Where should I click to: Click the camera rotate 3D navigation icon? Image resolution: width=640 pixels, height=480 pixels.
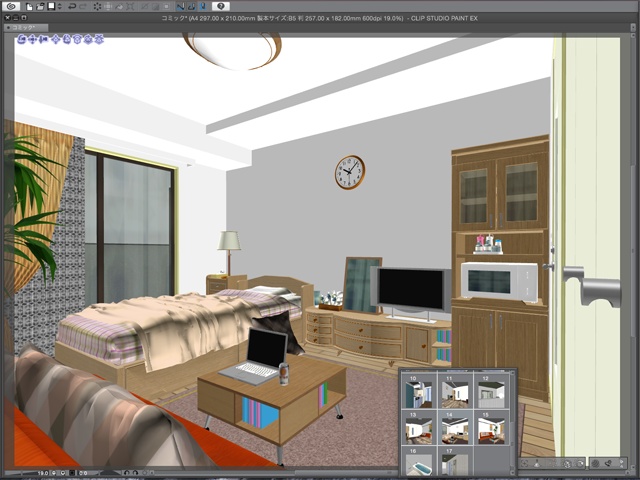[x=22, y=40]
